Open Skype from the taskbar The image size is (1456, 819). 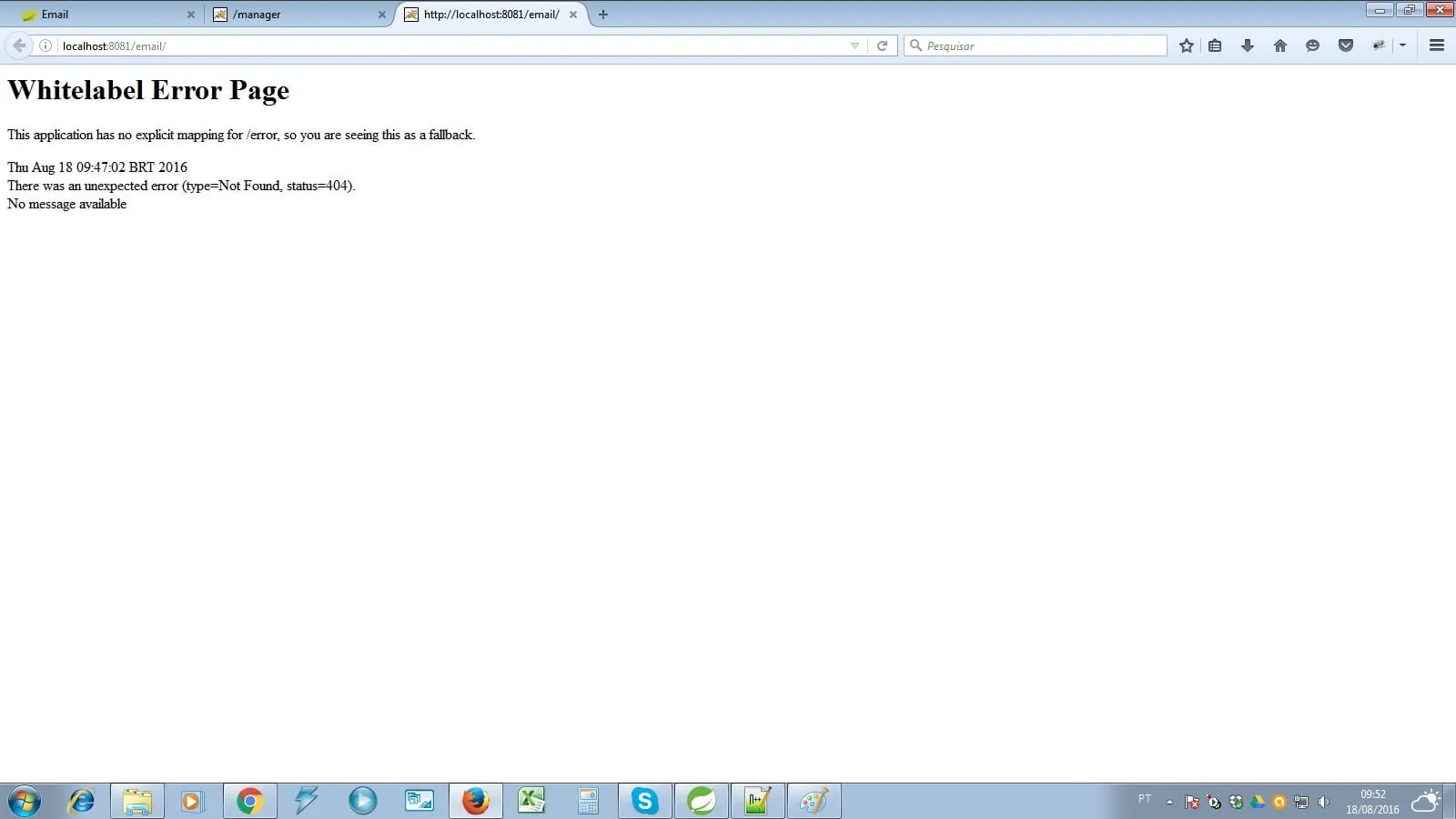[644, 801]
